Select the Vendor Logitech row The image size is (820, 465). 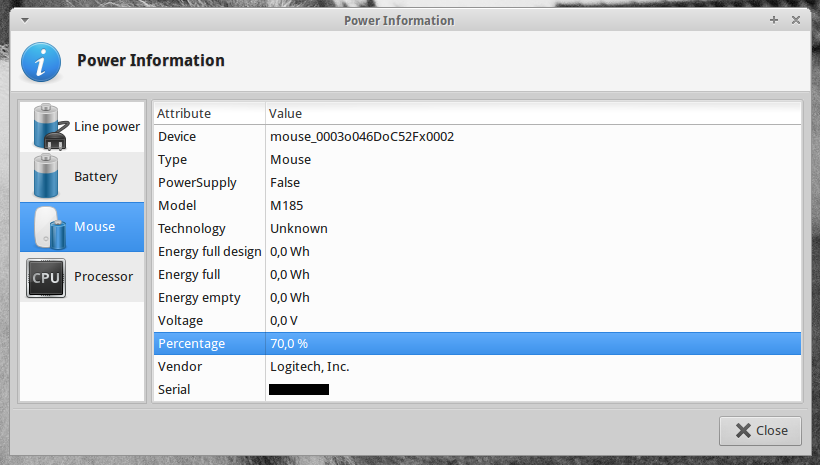point(477,366)
